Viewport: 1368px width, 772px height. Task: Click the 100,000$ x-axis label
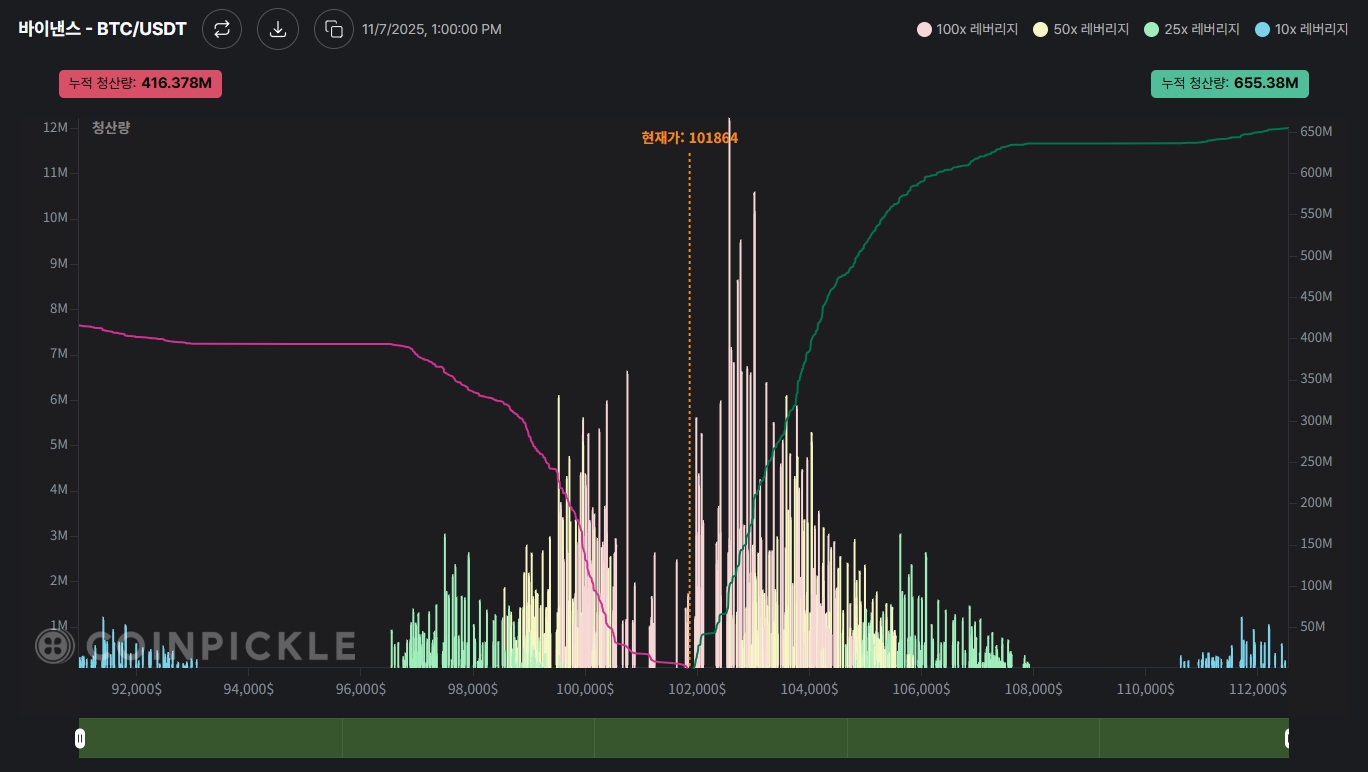tap(584, 689)
